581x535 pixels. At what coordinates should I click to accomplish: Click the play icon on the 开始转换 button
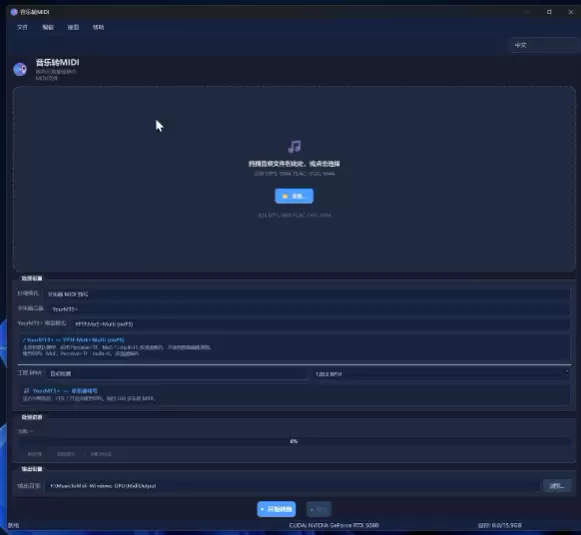262,509
